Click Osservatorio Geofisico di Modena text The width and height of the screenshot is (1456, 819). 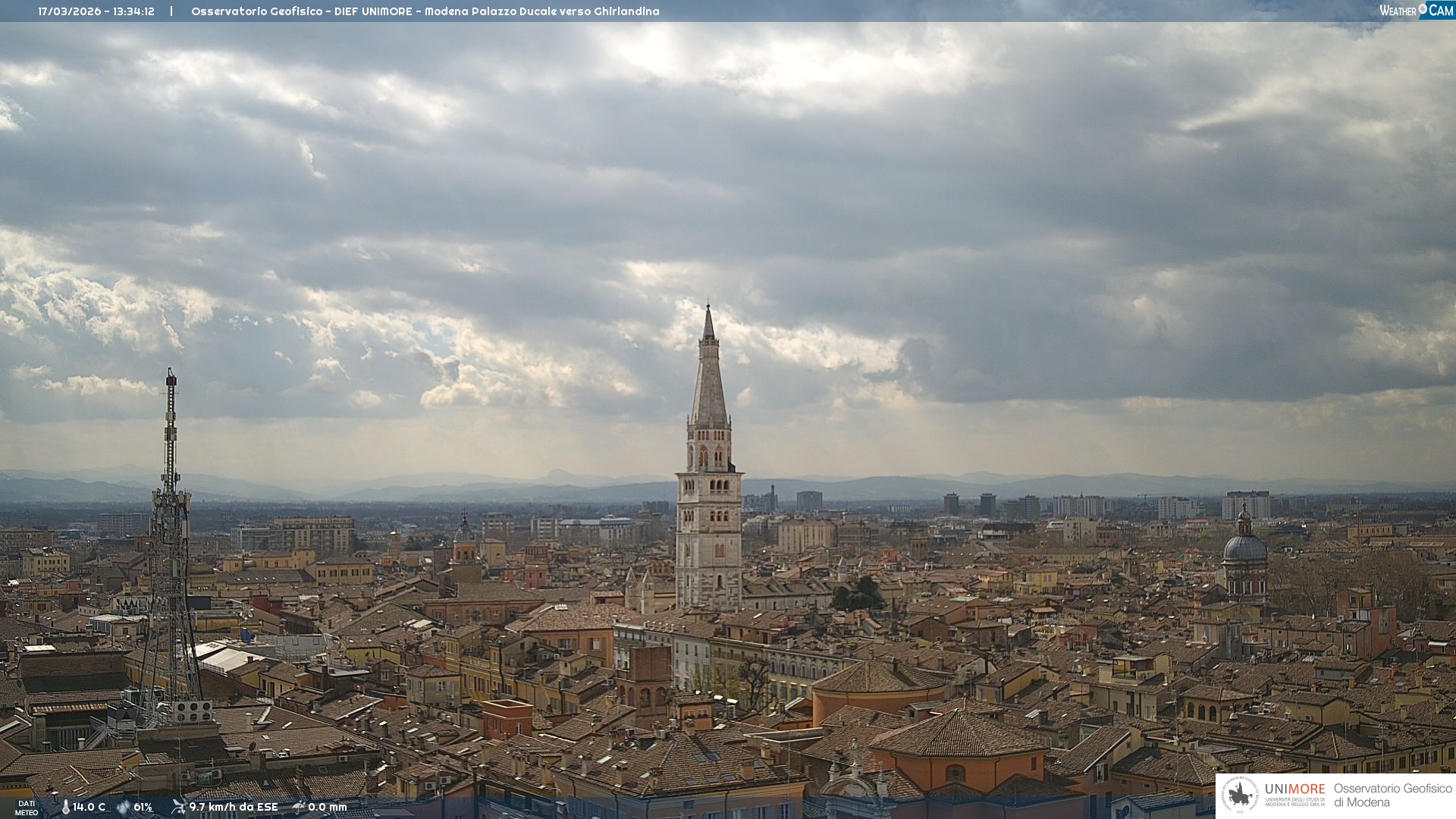tap(1392, 795)
